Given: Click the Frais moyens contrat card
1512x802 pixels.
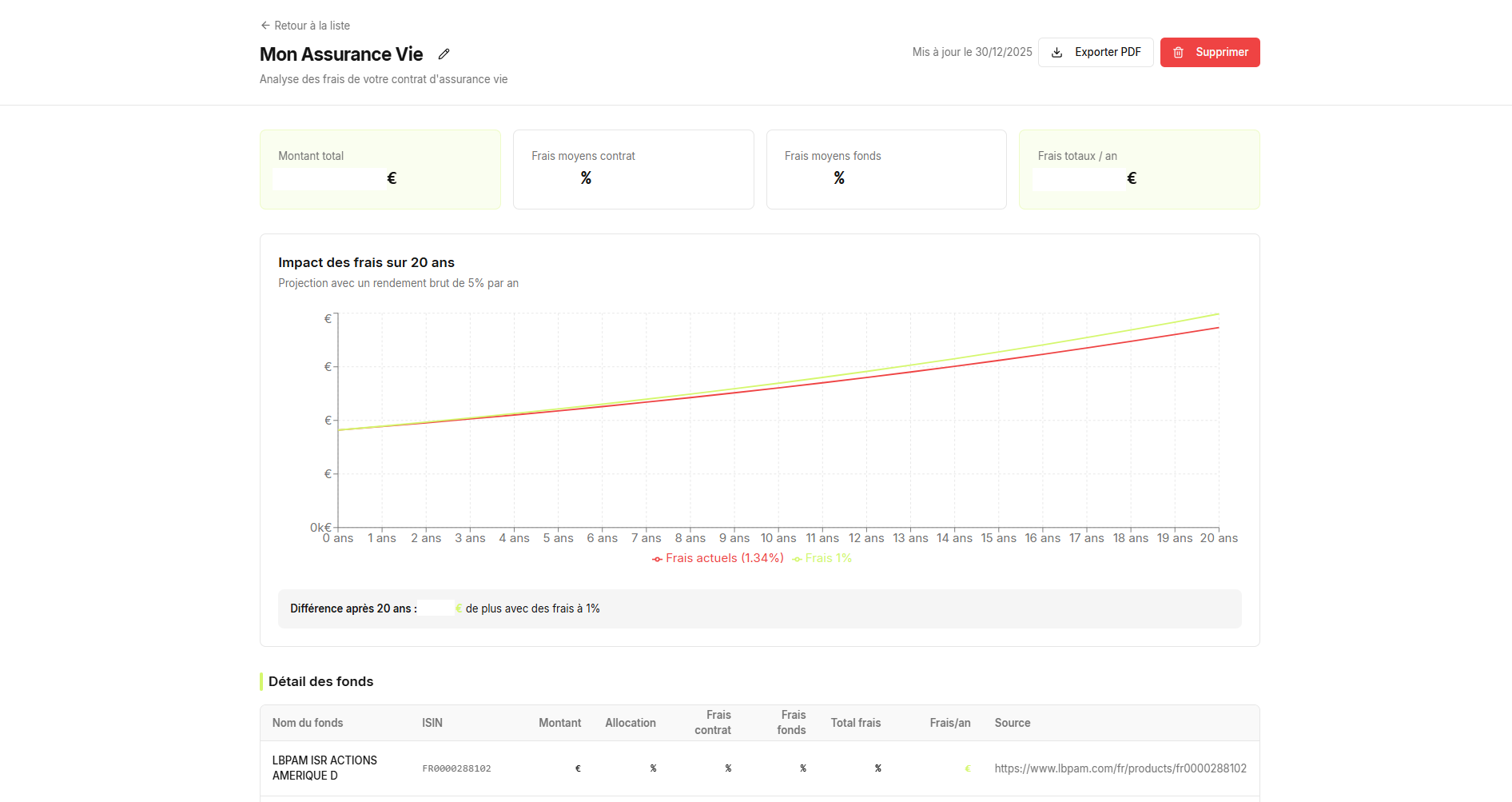Looking at the screenshot, I should click(633, 169).
